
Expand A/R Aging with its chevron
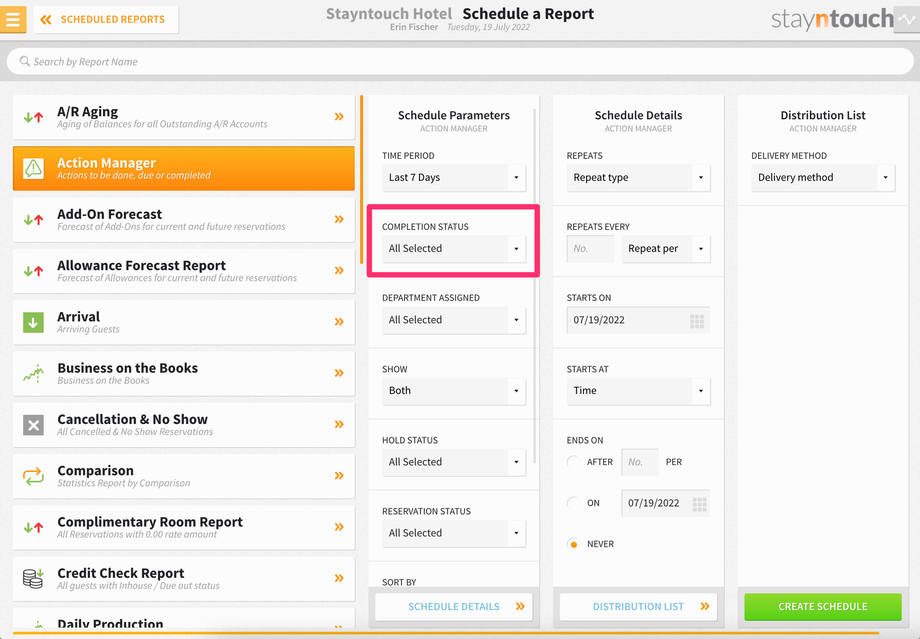(x=339, y=117)
